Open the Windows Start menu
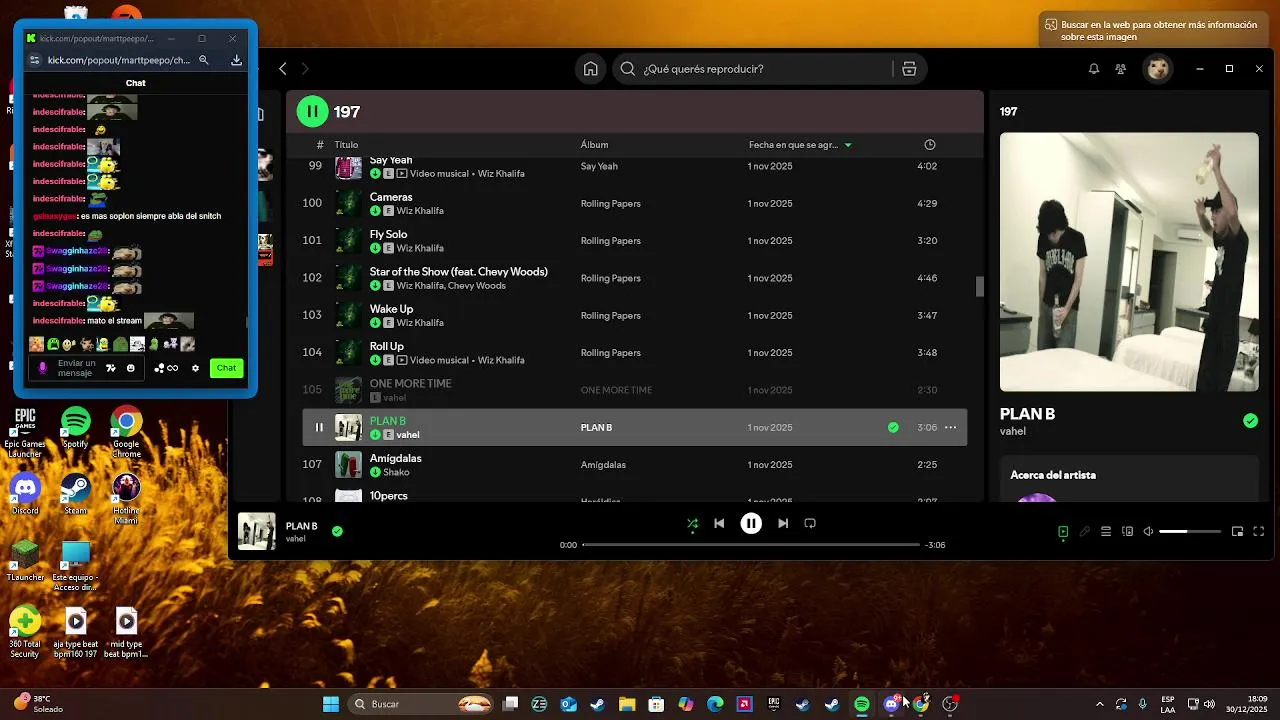 tap(331, 704)
